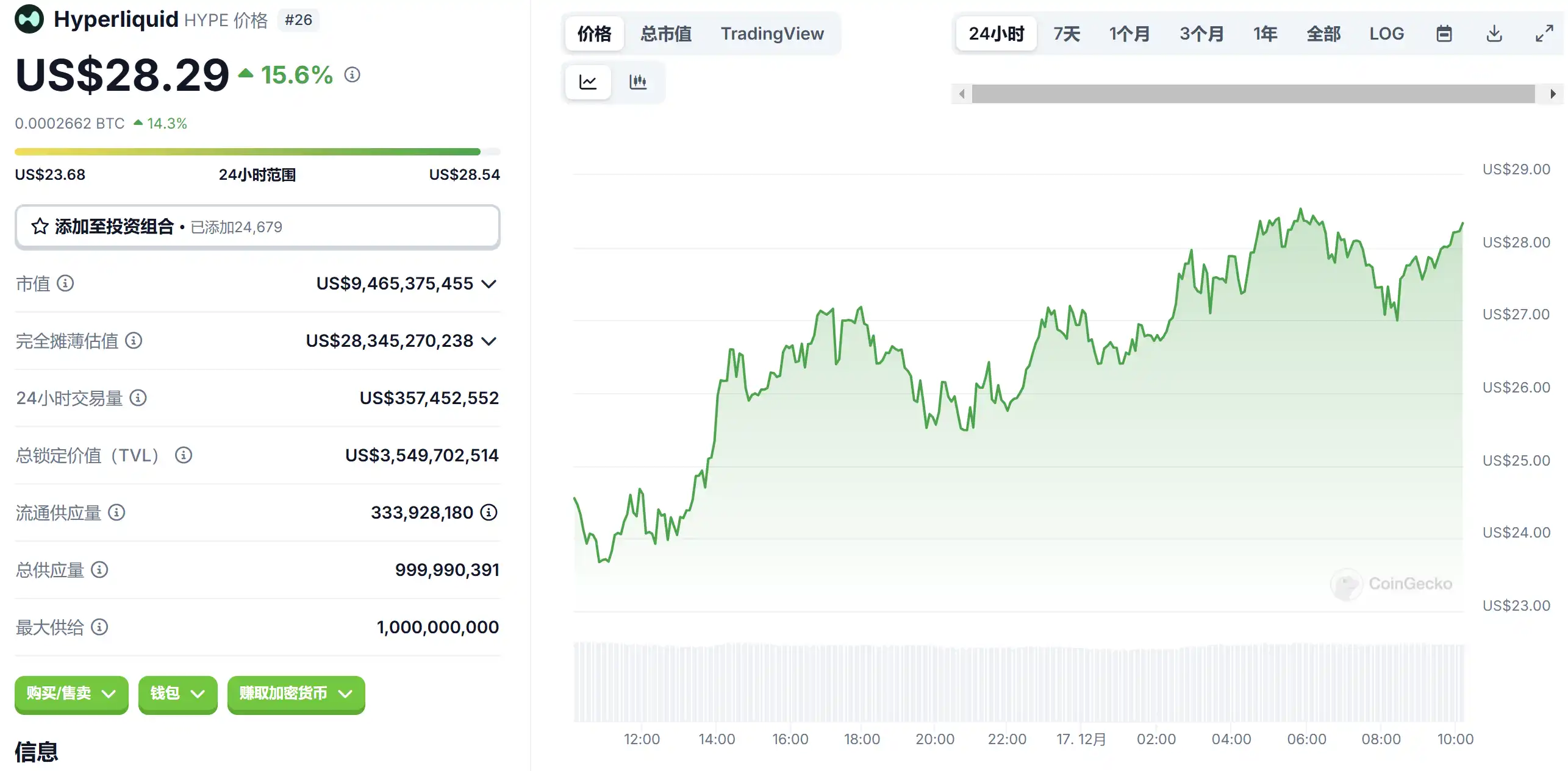The image size is (1568, 771).
Task: Click the 赚取加密货币 button
Action: (295, 694)
